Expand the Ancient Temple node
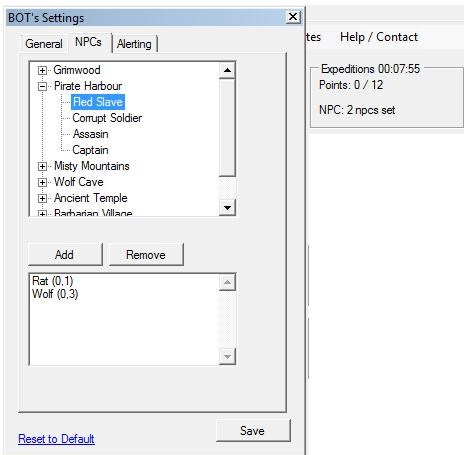465x455 pixels. tap(42, 198)
